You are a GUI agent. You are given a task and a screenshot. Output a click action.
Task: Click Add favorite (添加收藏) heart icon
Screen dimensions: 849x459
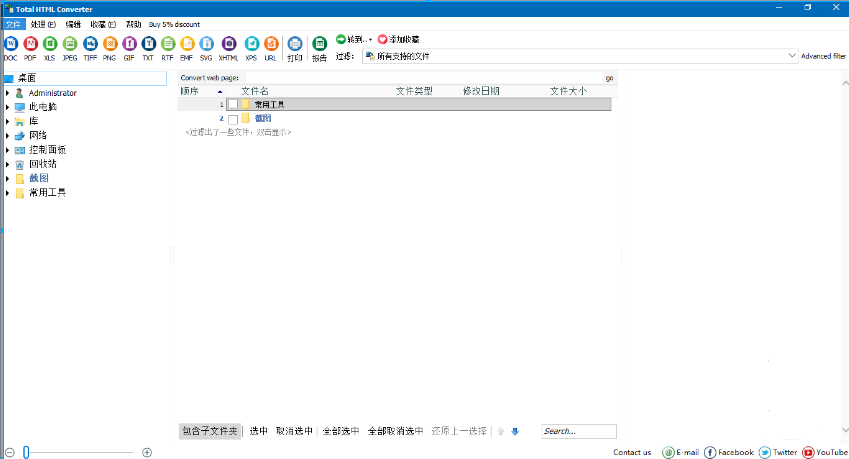382,39
